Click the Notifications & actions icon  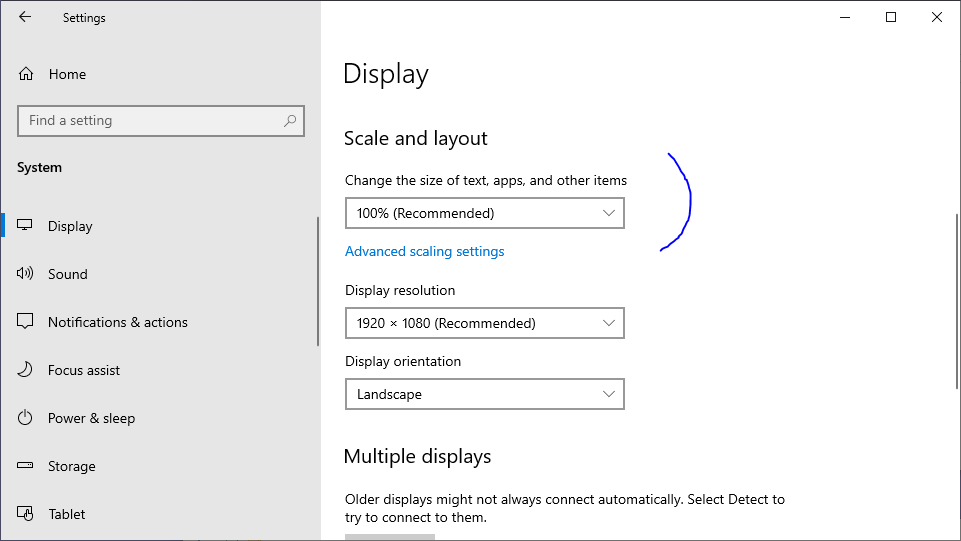click(x=26, y=322)
